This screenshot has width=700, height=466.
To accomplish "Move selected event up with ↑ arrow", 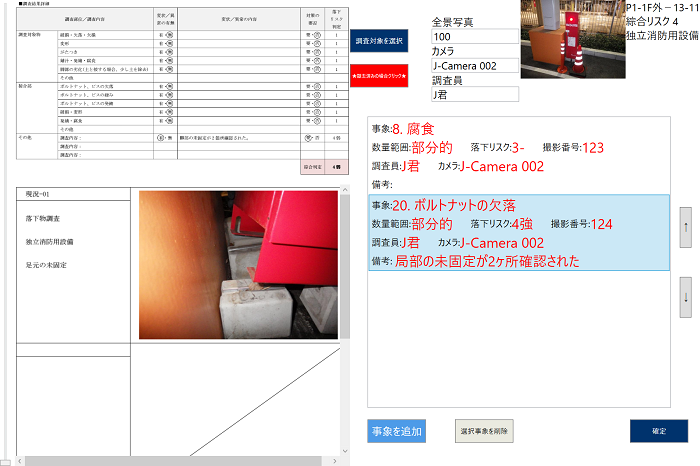I will pyautogui.click(x=686, y=227).
